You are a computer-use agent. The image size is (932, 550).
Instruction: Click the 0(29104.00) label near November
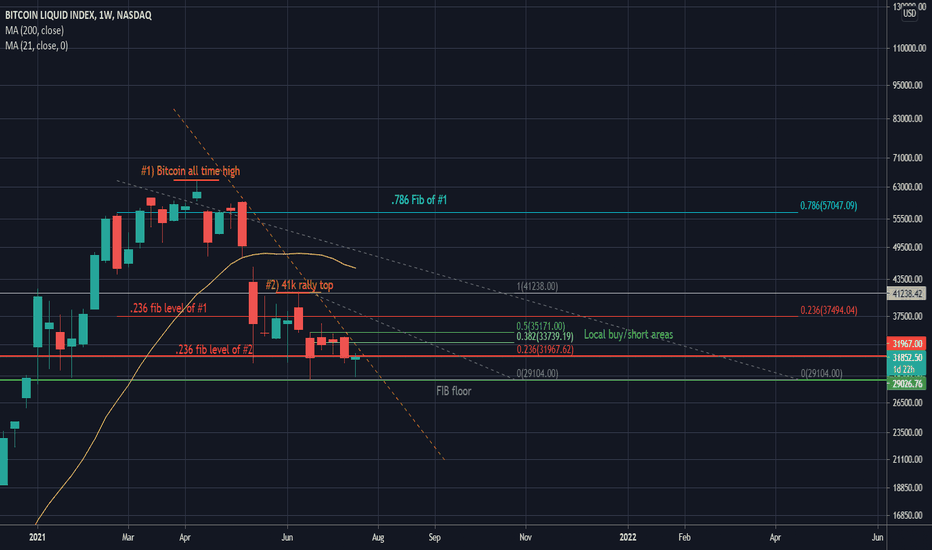[x=537, y=373]
